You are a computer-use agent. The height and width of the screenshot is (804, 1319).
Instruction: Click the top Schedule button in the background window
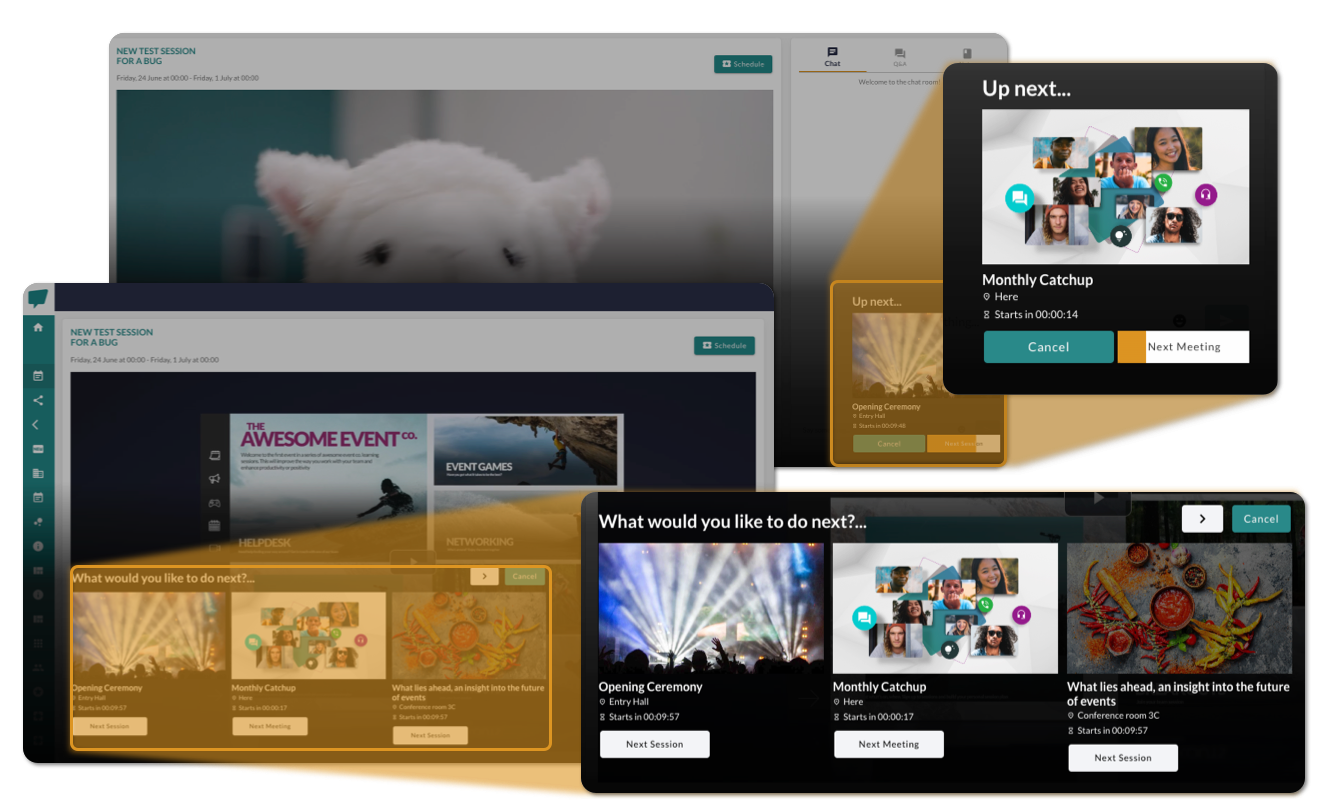pos(742,64)
